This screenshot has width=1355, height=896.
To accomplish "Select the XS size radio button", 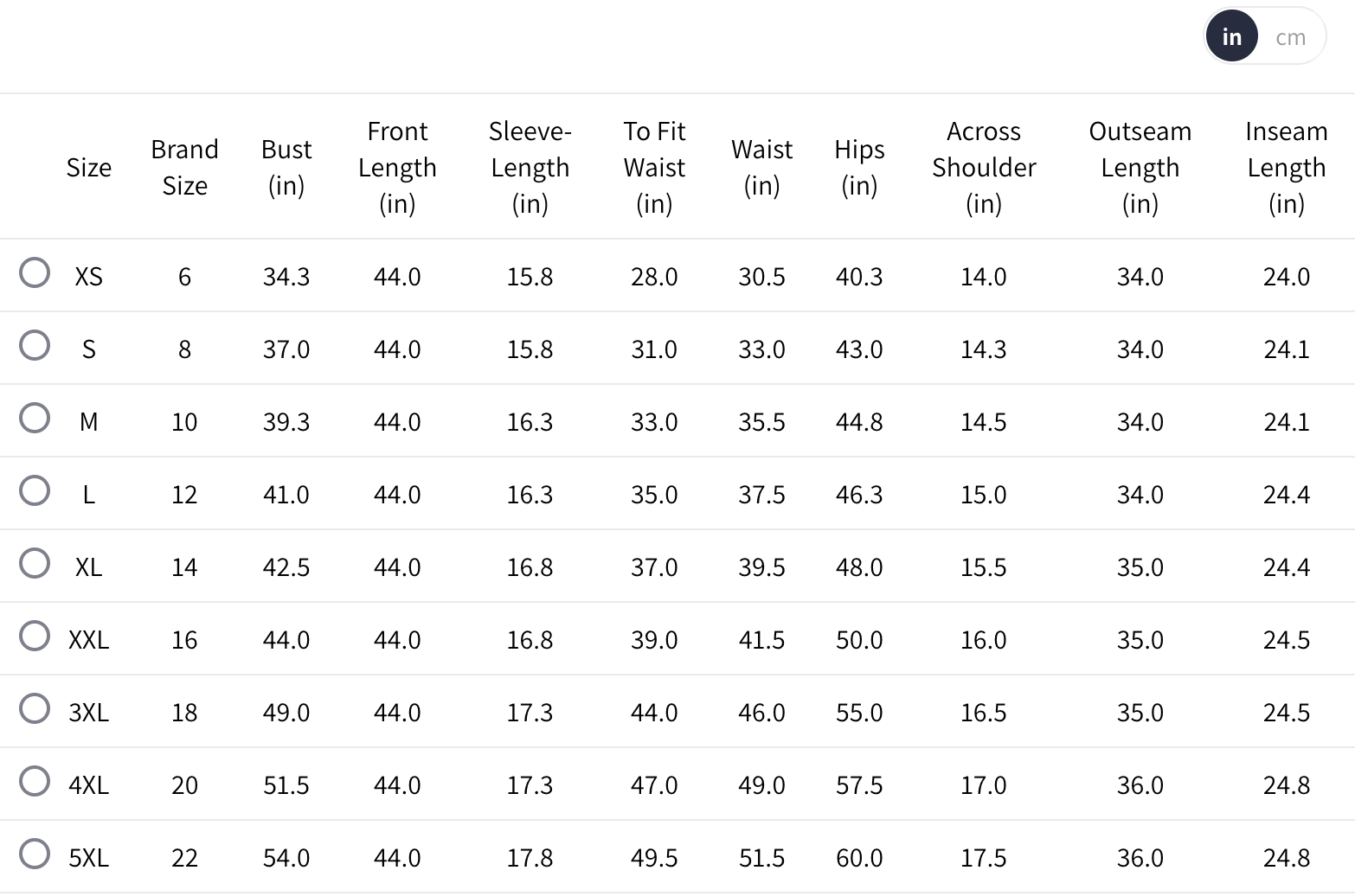I will coord(35,273).
